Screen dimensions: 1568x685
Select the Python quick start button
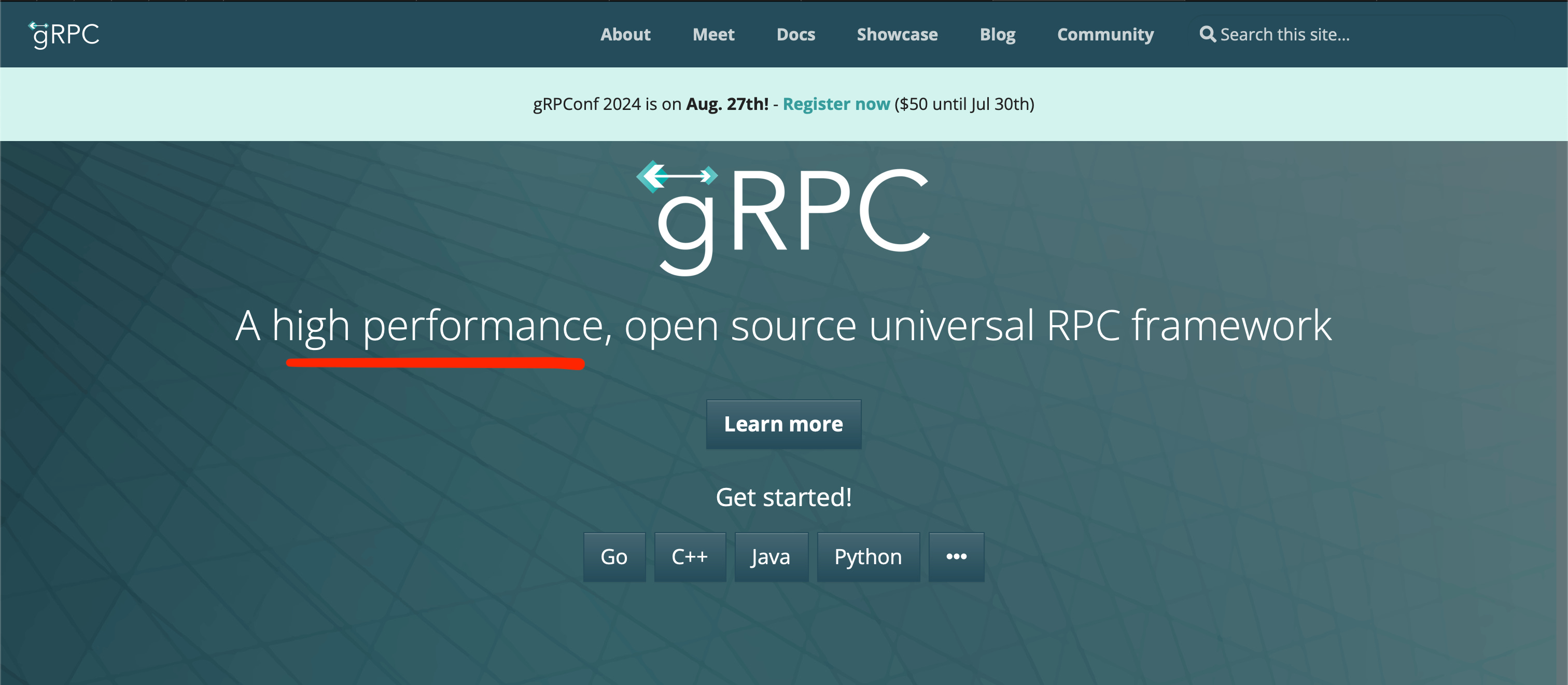point(867,556)
